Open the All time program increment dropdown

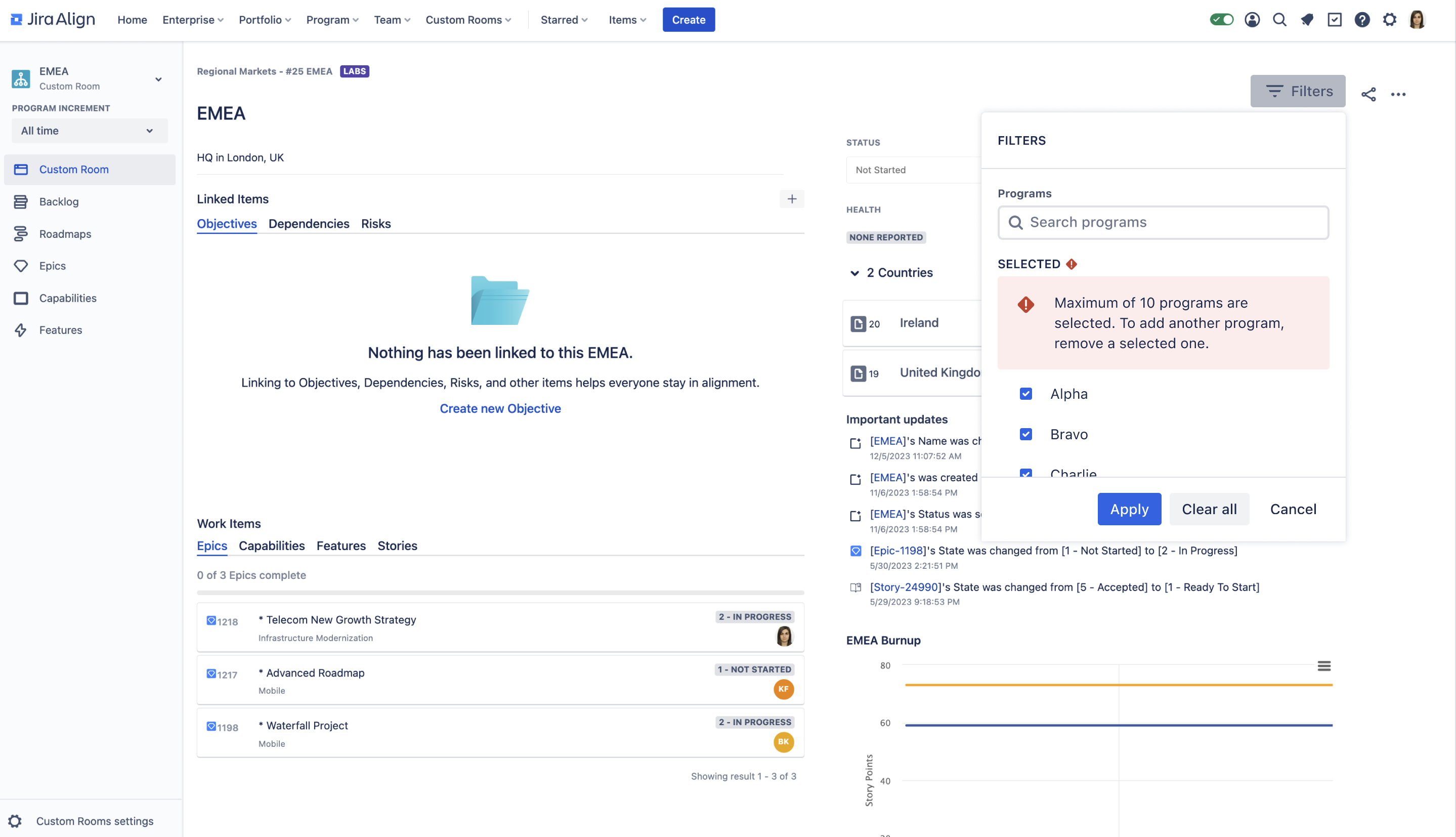[90, 131]
